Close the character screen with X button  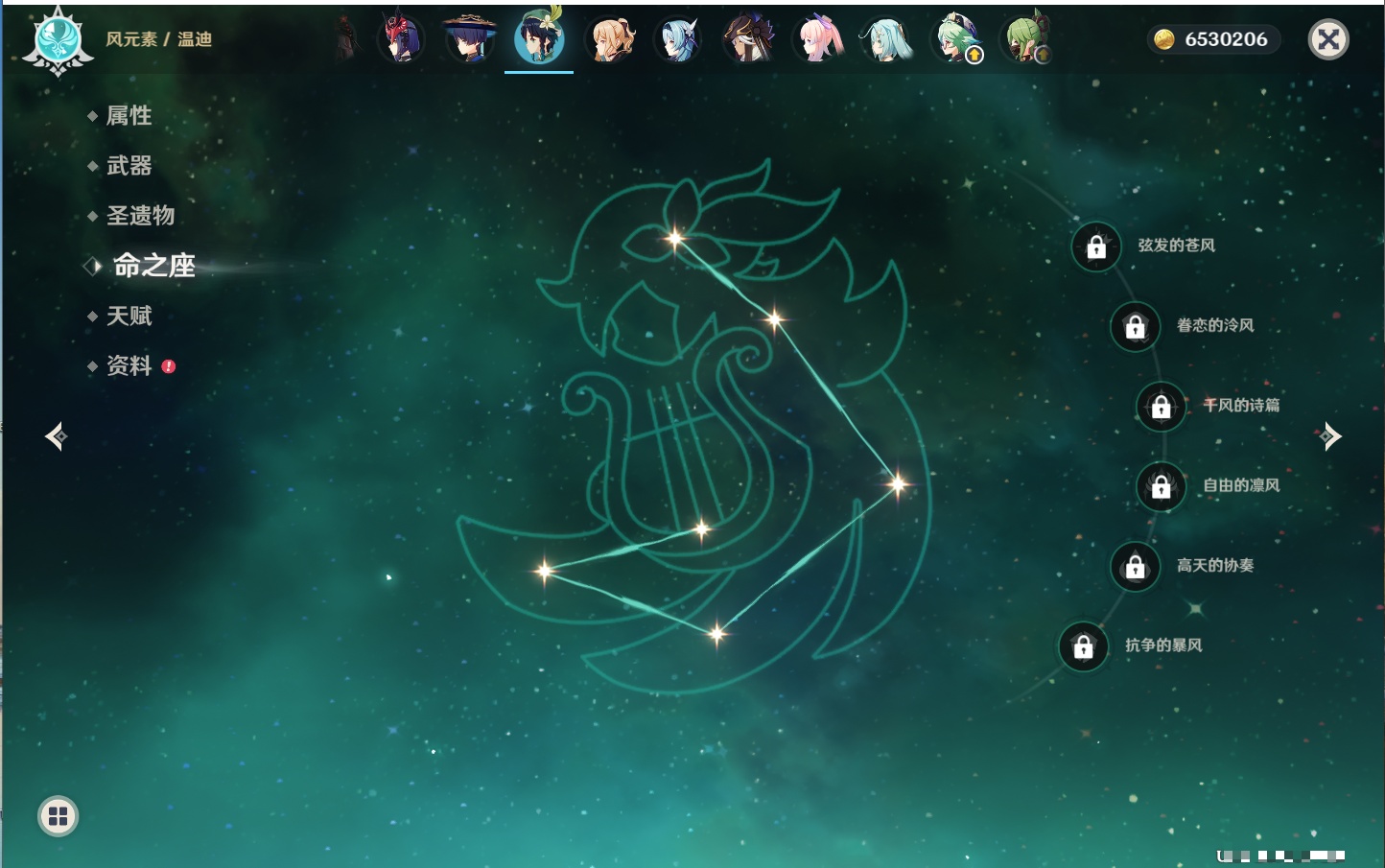tap(1328, 39)
